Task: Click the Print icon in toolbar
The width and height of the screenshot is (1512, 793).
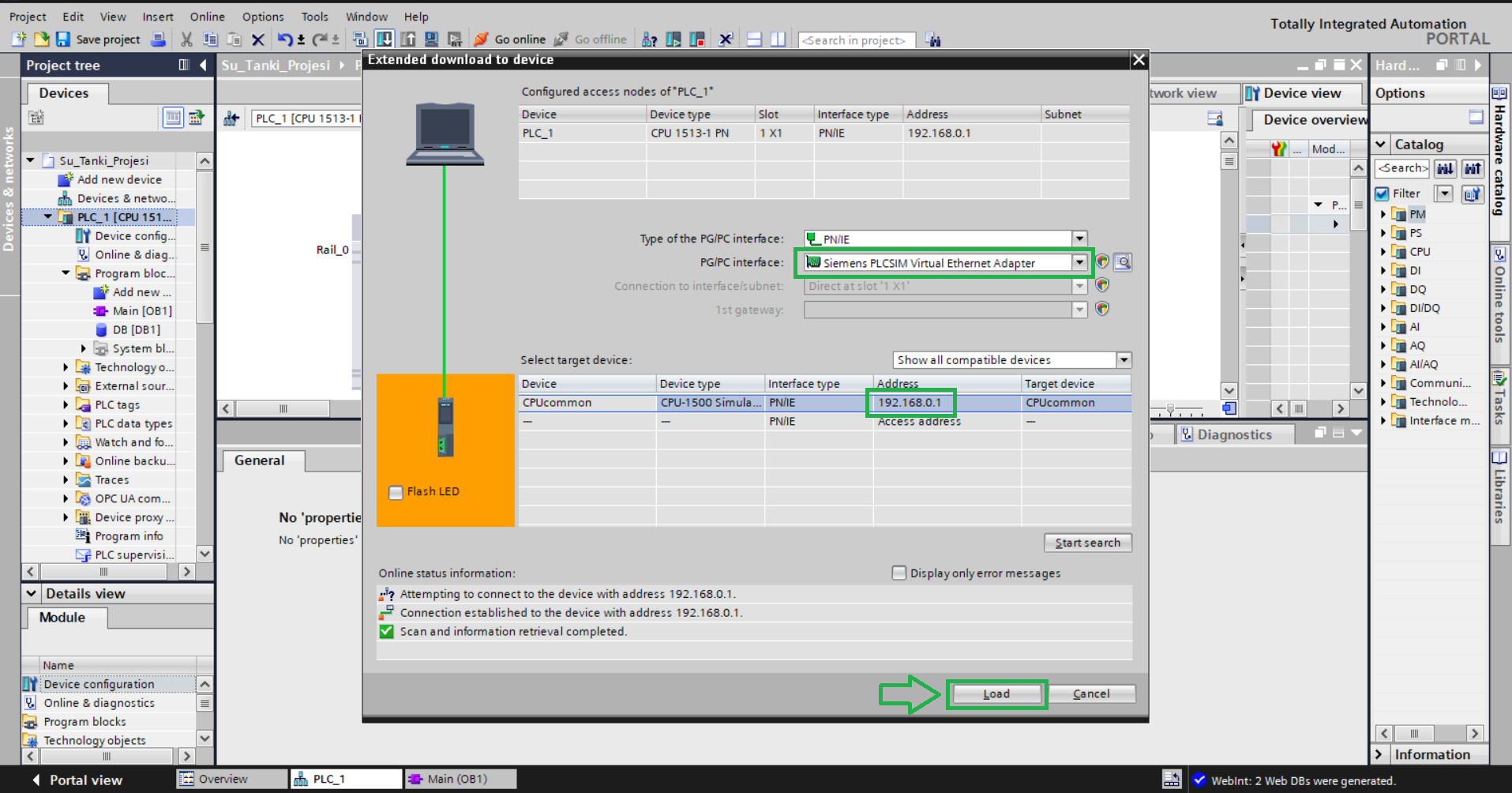Action: pyautogui.click(x=159, y=39)
